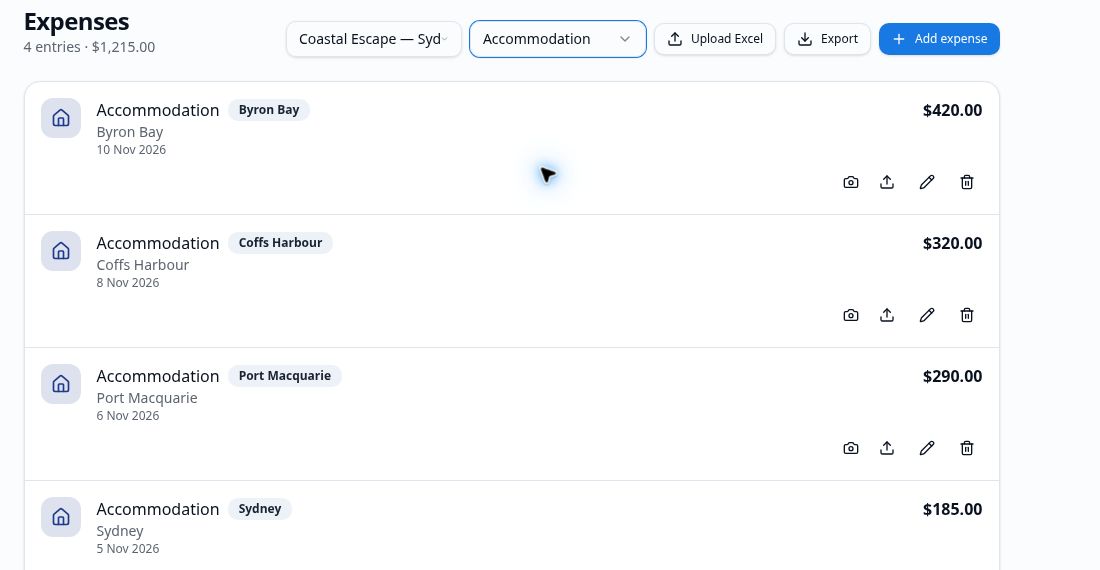Click the Port Macquarie location tag

pos(285,376)
